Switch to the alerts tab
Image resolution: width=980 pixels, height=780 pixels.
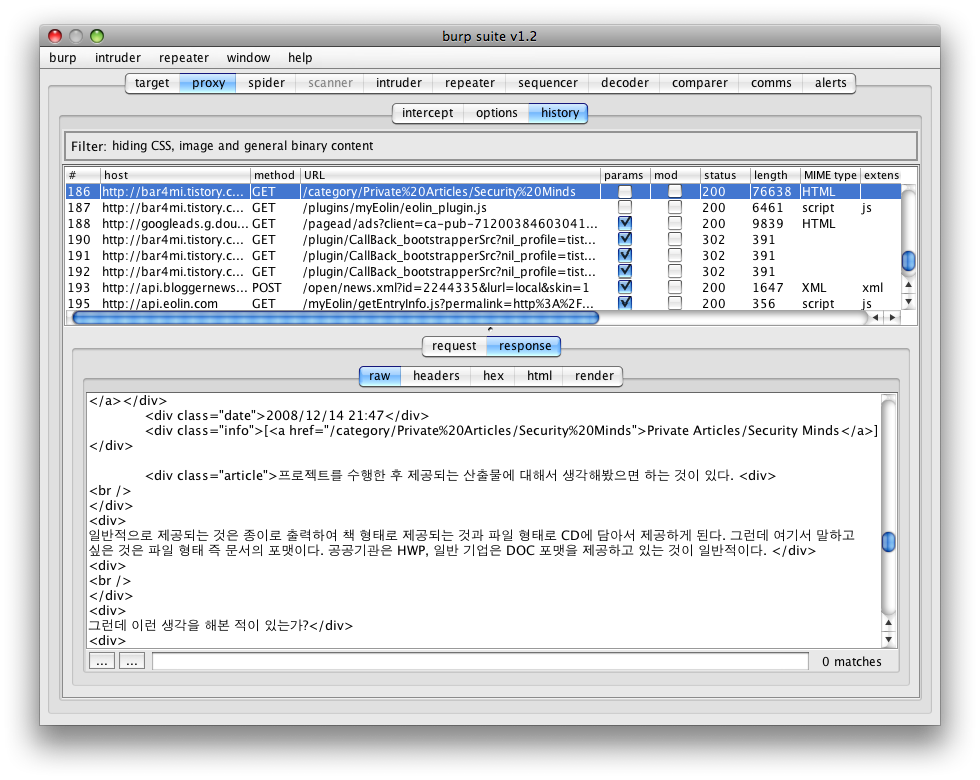pos(830,82)
